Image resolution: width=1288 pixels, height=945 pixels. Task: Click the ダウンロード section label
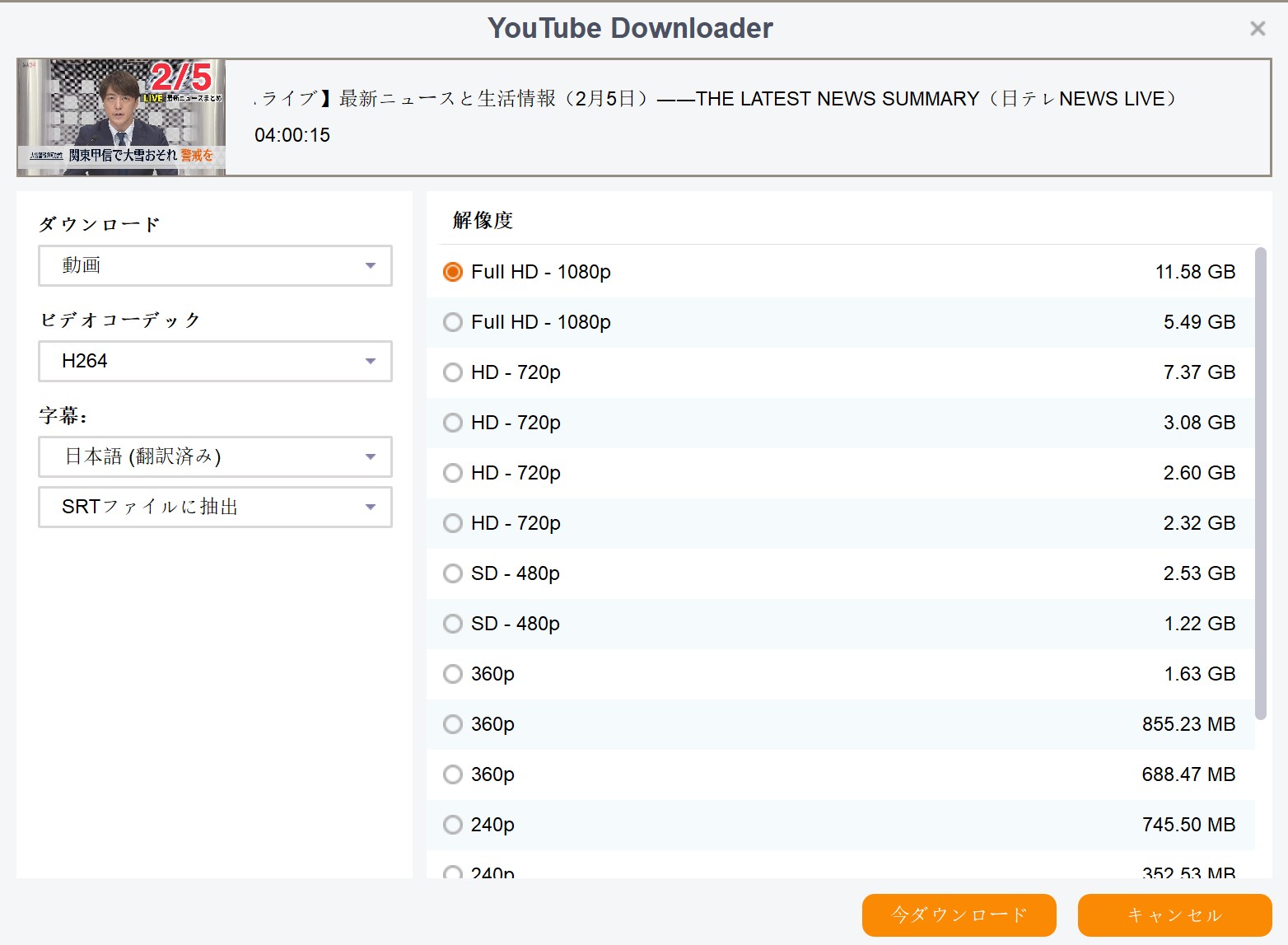point(100,224)
